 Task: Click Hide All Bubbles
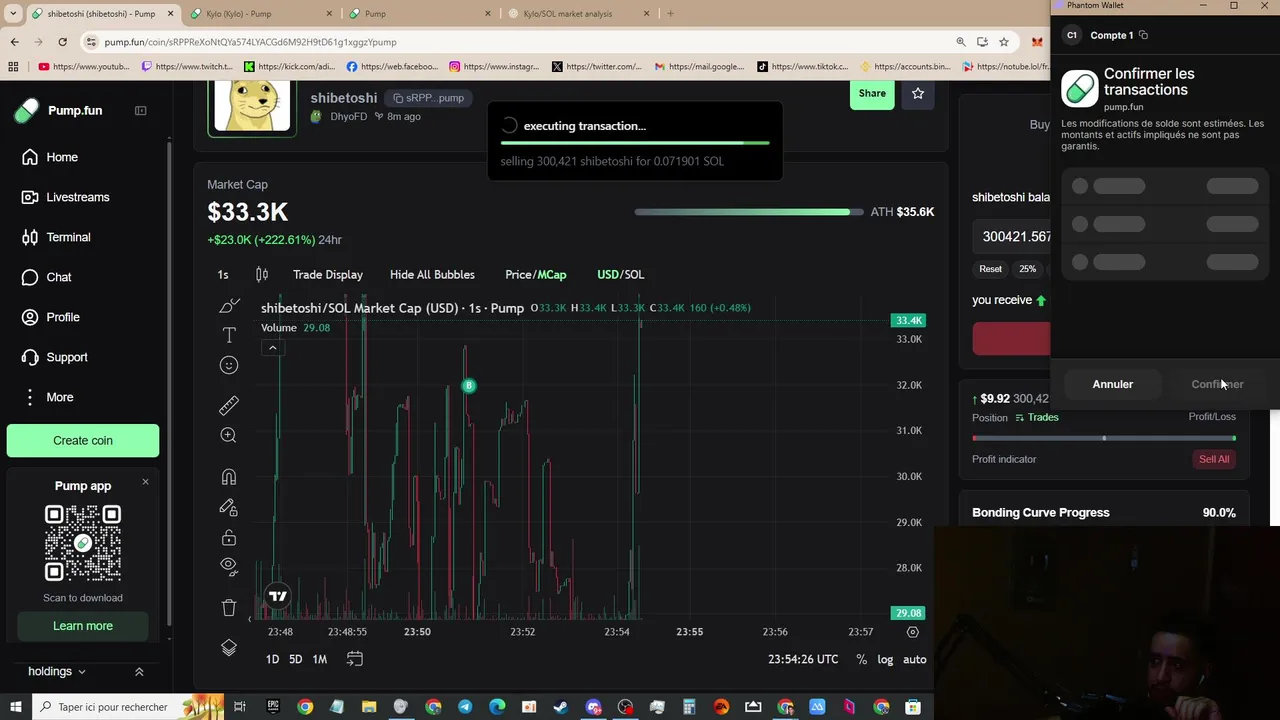coord(432,274)
